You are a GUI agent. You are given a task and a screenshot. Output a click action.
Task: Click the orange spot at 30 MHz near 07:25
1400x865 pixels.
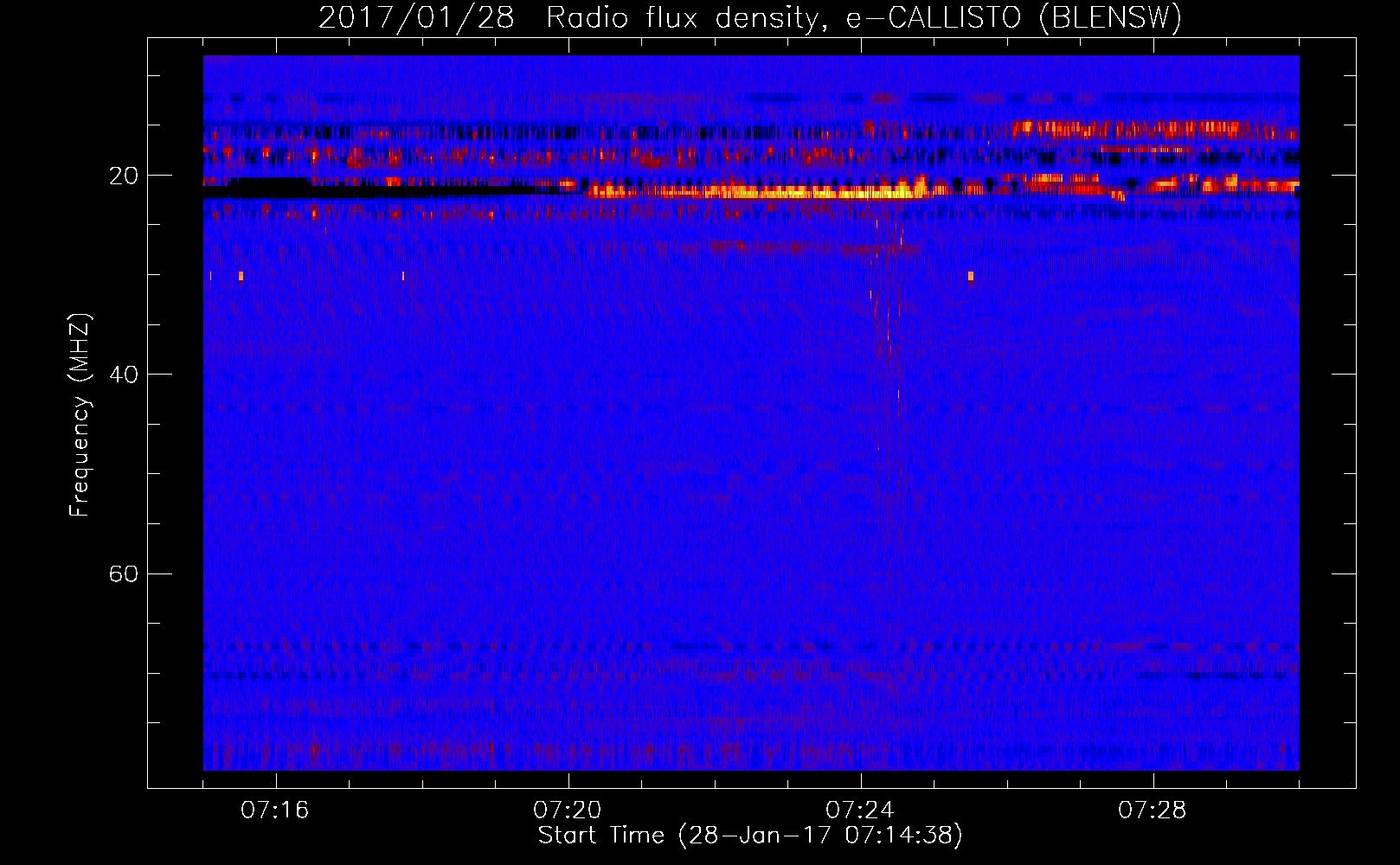point(971,276)
